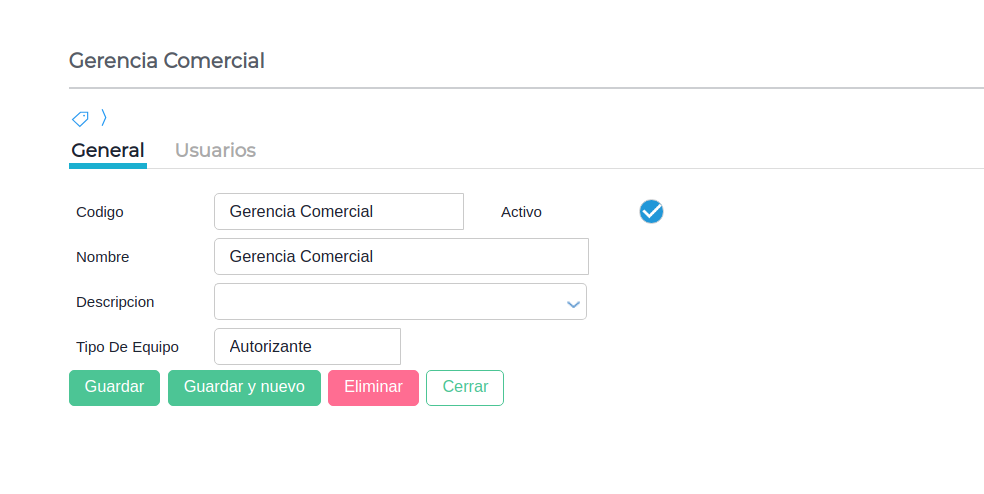Select the General tab
The width and height of the screenshot is (984, 494).
click(108, 150)
